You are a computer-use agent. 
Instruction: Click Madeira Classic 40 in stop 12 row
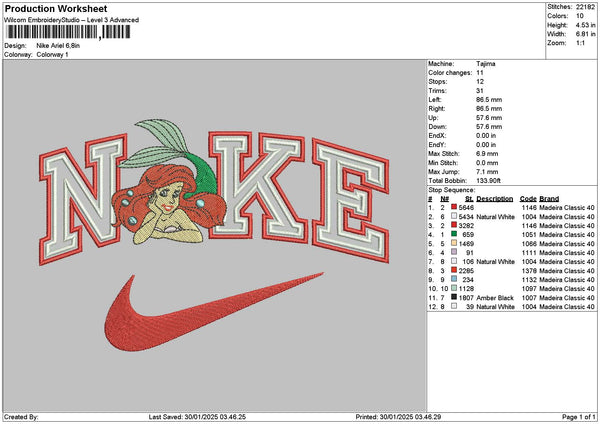(x=567, y=307)
